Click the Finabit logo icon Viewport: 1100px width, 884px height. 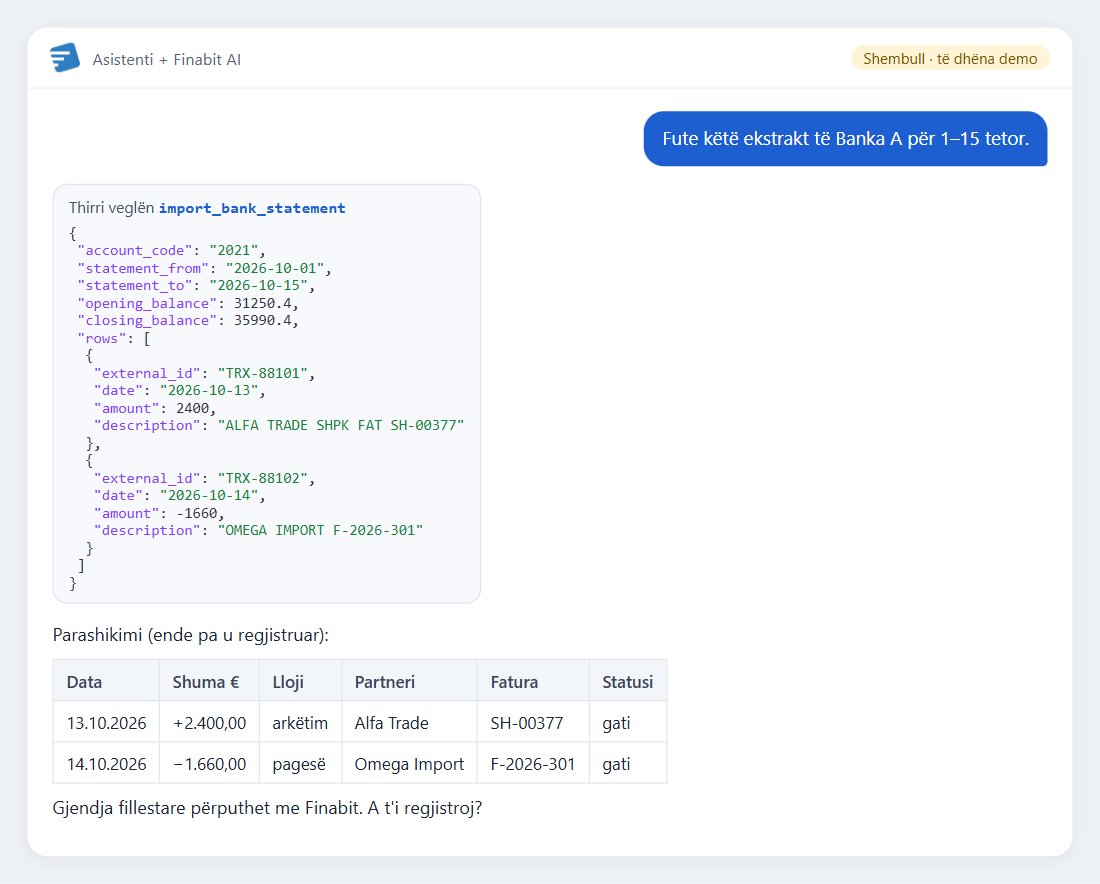pos(65,58)
